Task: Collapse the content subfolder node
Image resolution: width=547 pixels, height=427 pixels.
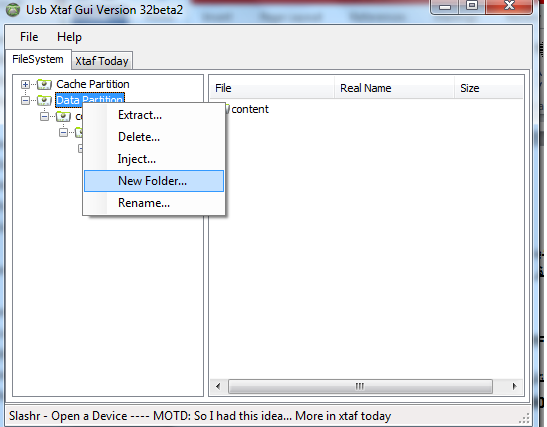Action: [44, 117]
